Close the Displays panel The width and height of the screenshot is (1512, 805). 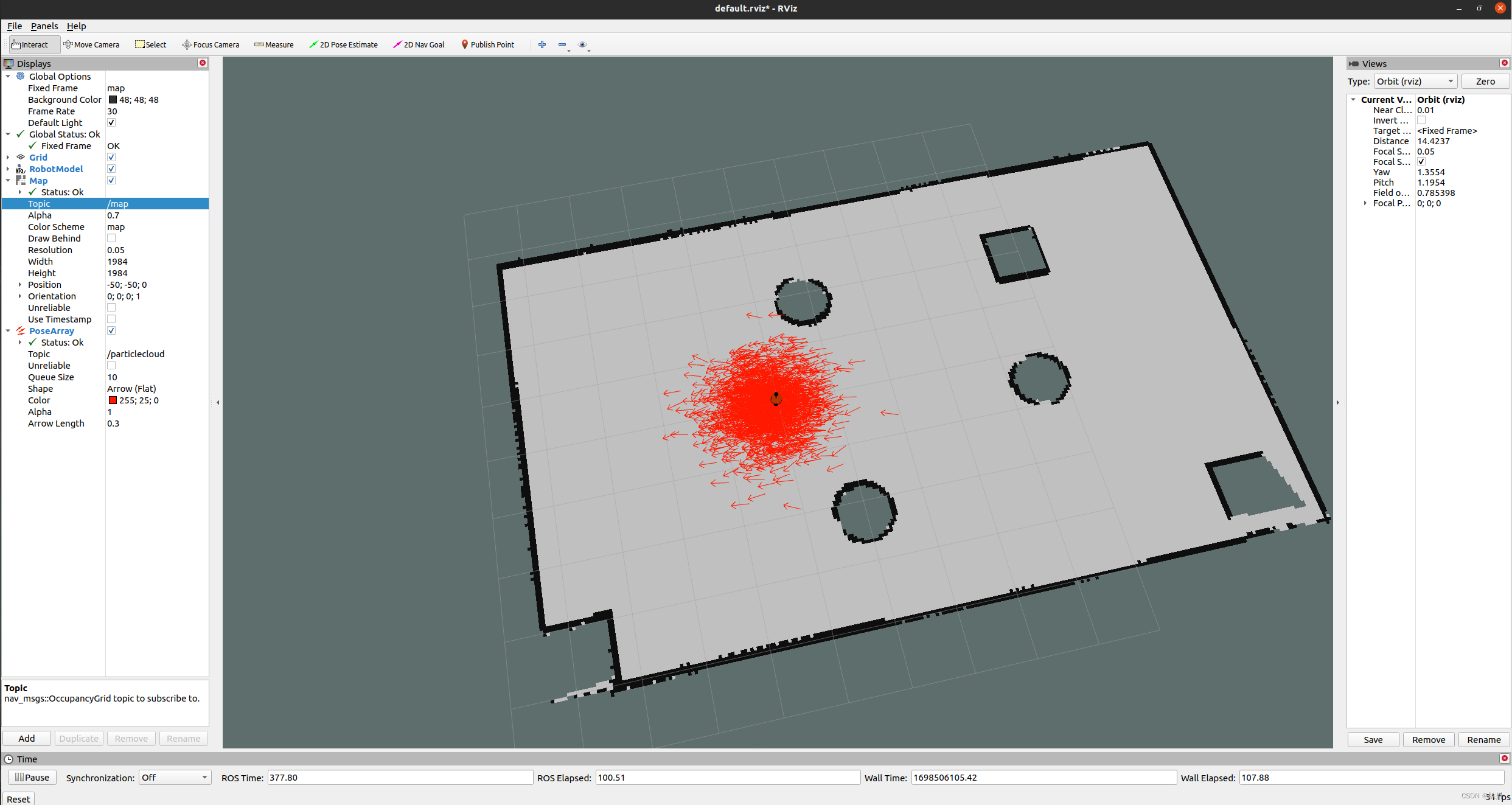click(203, 63)
